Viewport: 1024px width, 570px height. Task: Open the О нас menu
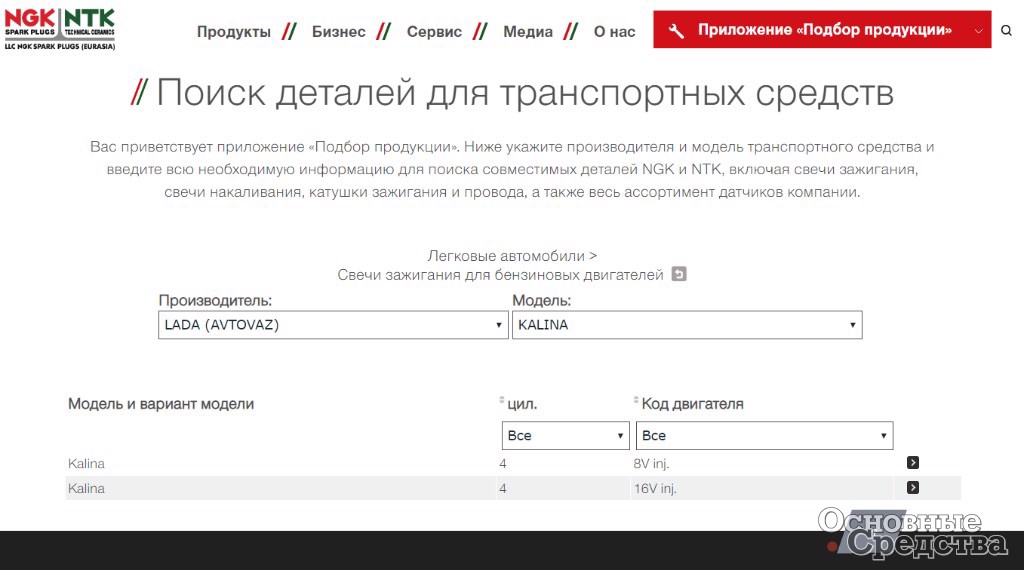tap(615, 31)
